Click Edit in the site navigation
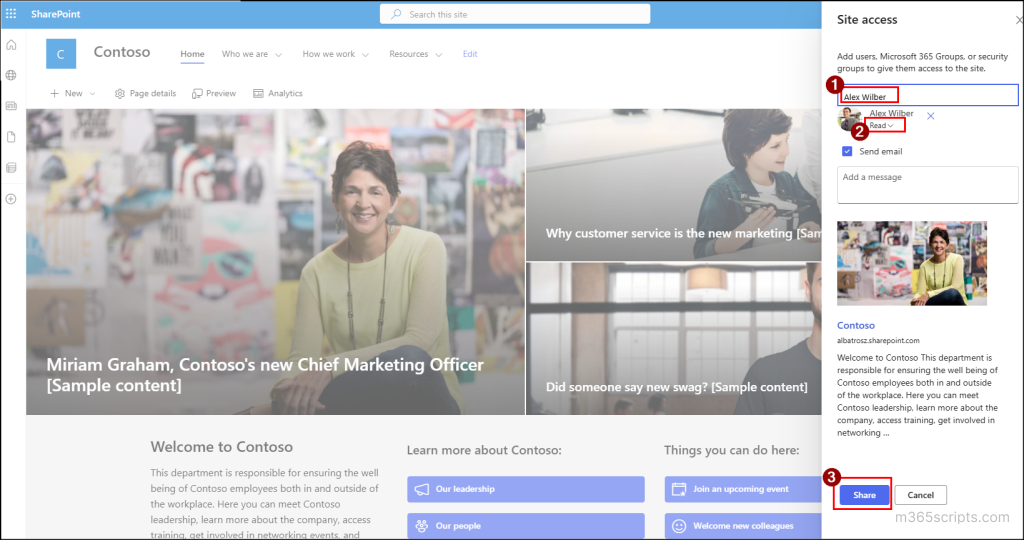This screenshot has height=540, width=1024. tap(470, 54)
